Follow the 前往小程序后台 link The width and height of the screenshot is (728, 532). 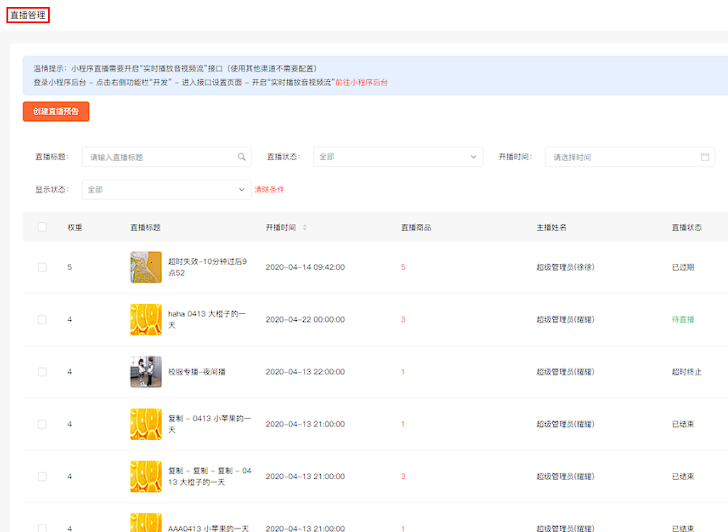pos(361,82)
